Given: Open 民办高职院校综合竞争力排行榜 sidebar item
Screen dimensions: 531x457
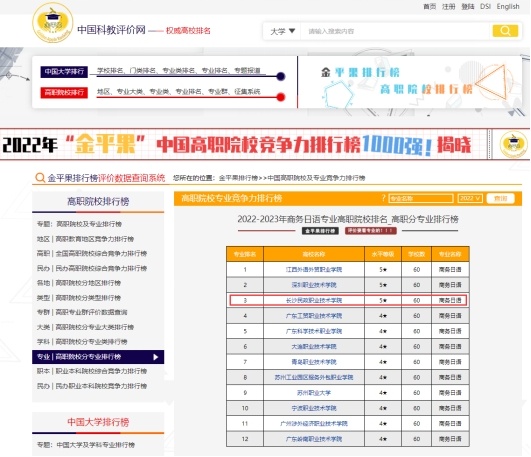Looking at the screenshot, I should [x=92, y=268].
